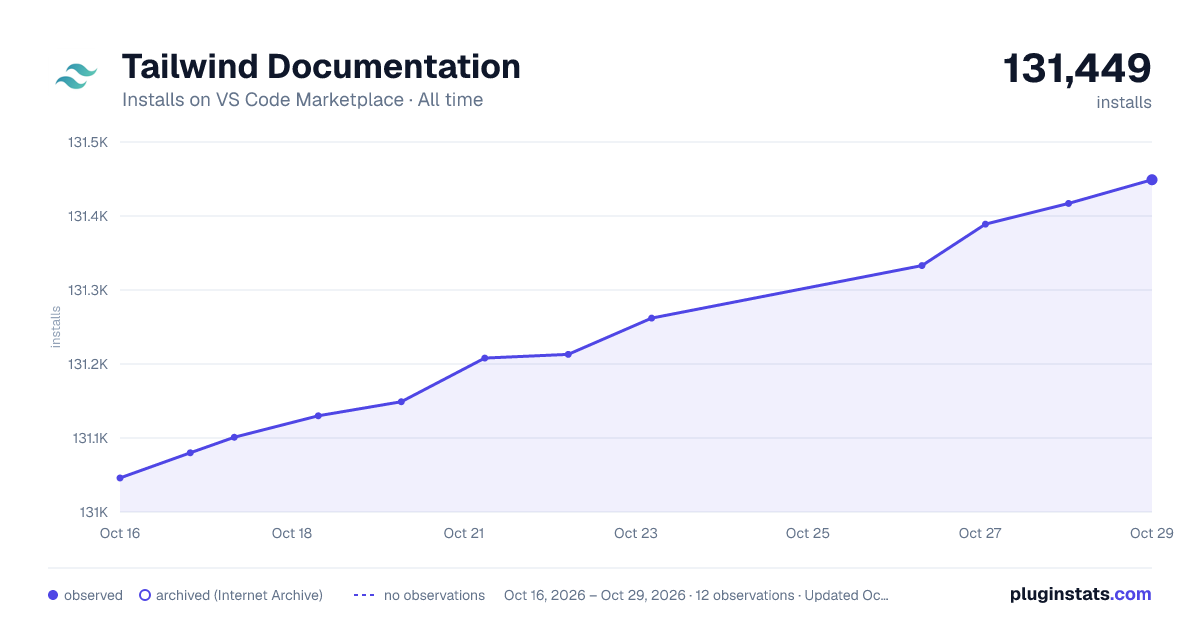
Task: Click the 'observed' legend label
Action: click(x=93, y=595)
